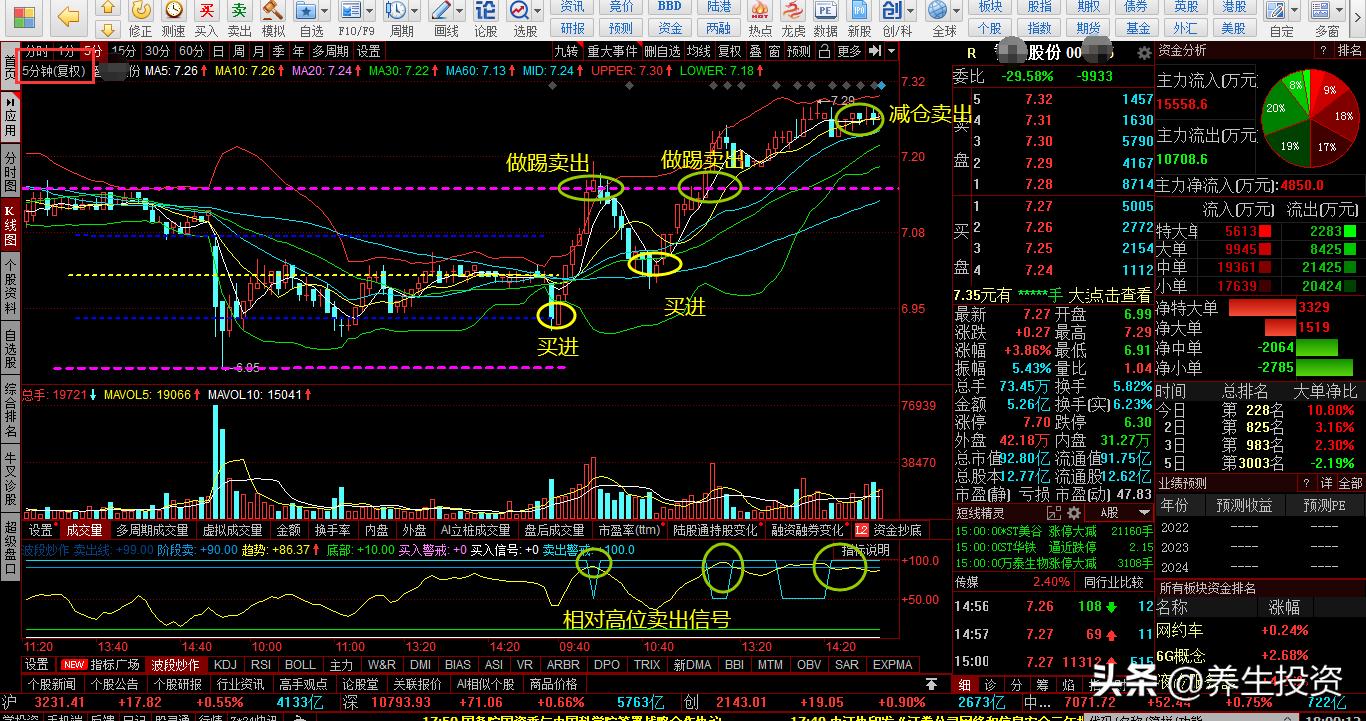Go back using the yellow left arrow

click(68, 16)
